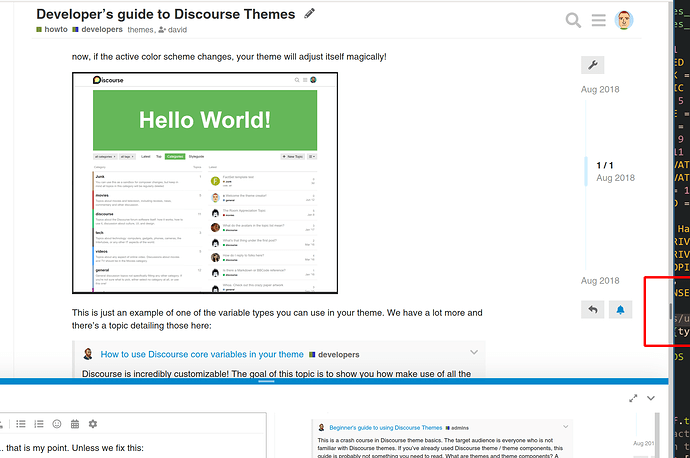690x458 pixels.
Task: Open the bell notification level button
Action: pyautogui.click(x=620, y=310)
